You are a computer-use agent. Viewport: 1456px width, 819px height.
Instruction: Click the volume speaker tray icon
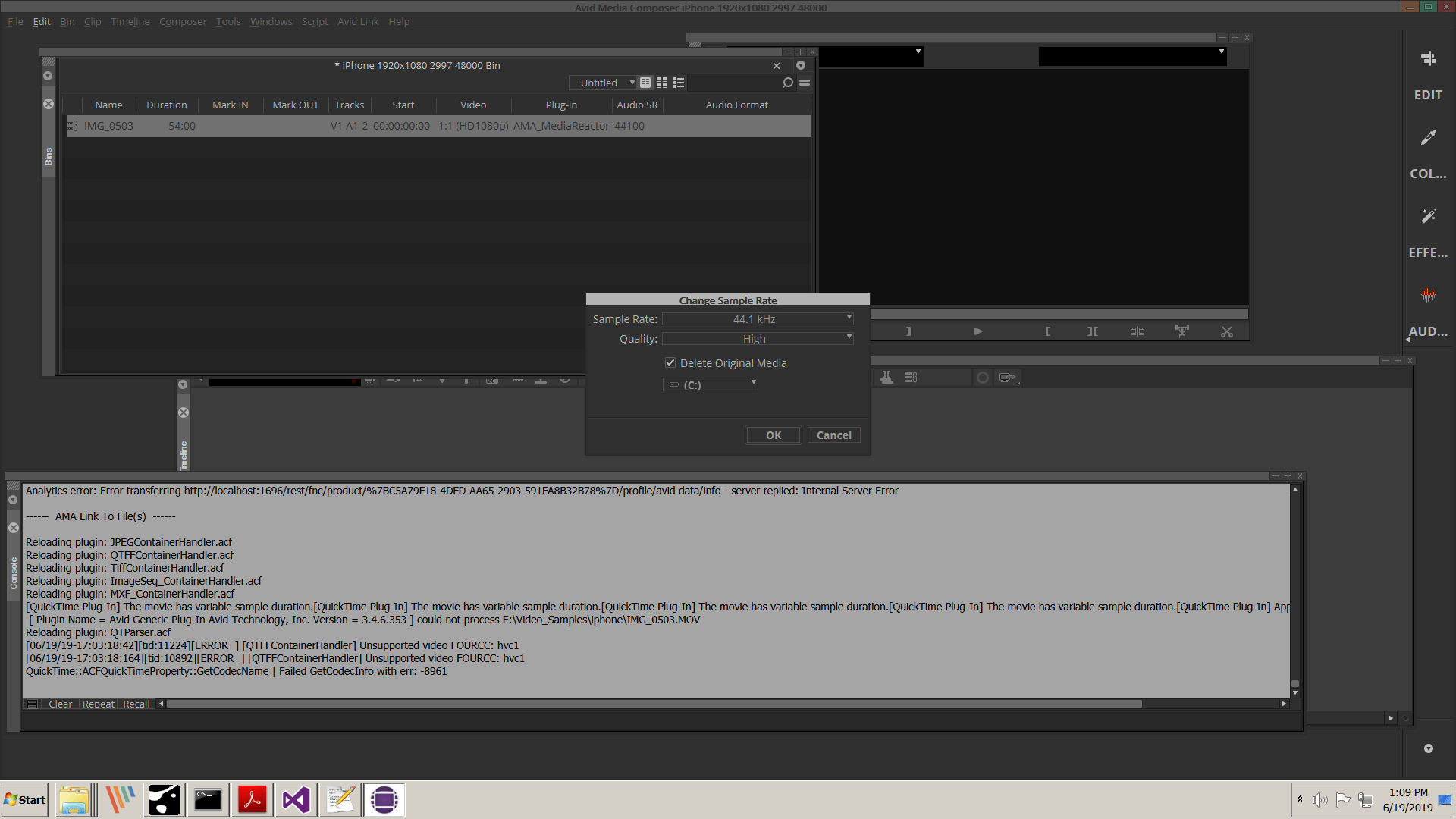click(x=1320, y=800)
